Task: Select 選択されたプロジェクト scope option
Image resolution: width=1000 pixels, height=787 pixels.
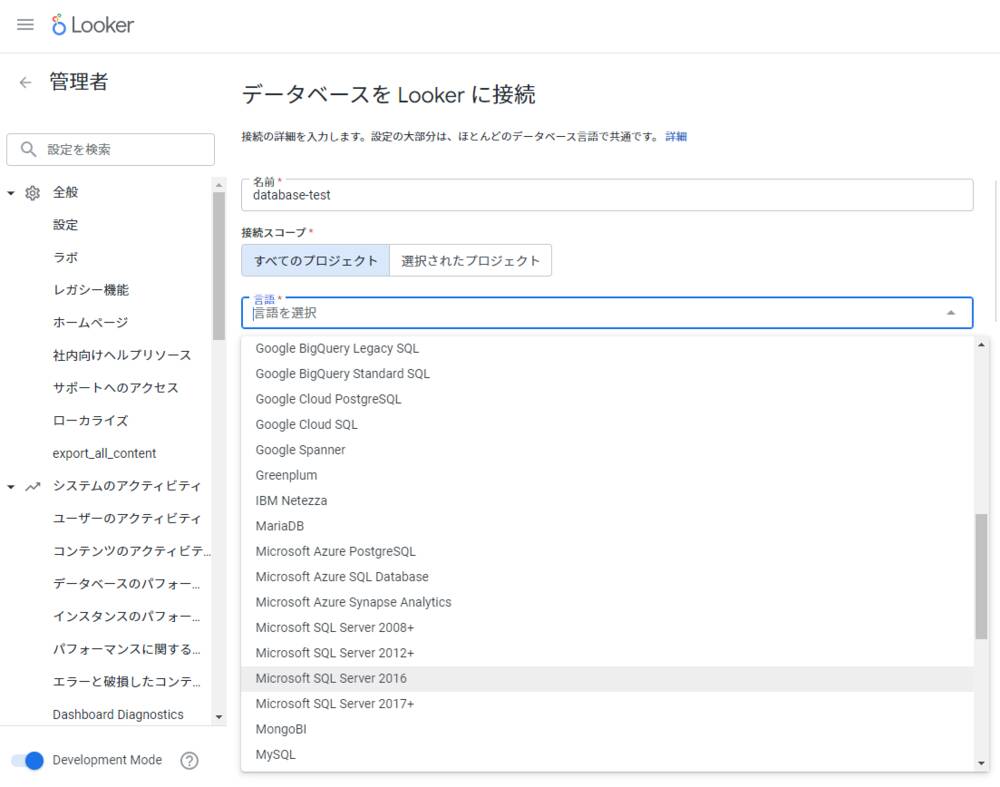Action: 470,261
